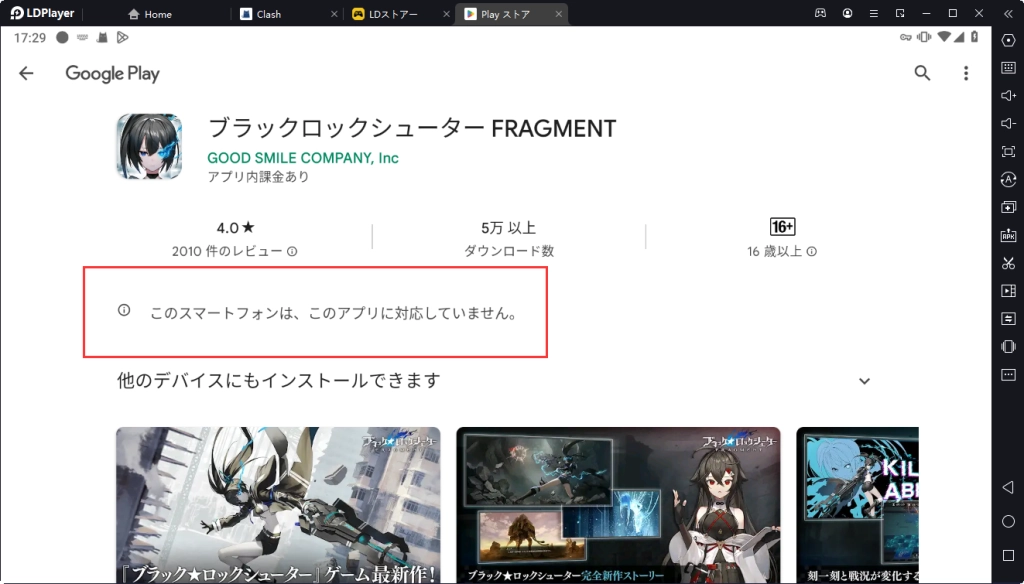The width and height of the screenshot is (1024, 584).
Task: Open gamepad settings in title bar
Action: tap(820, 13)
